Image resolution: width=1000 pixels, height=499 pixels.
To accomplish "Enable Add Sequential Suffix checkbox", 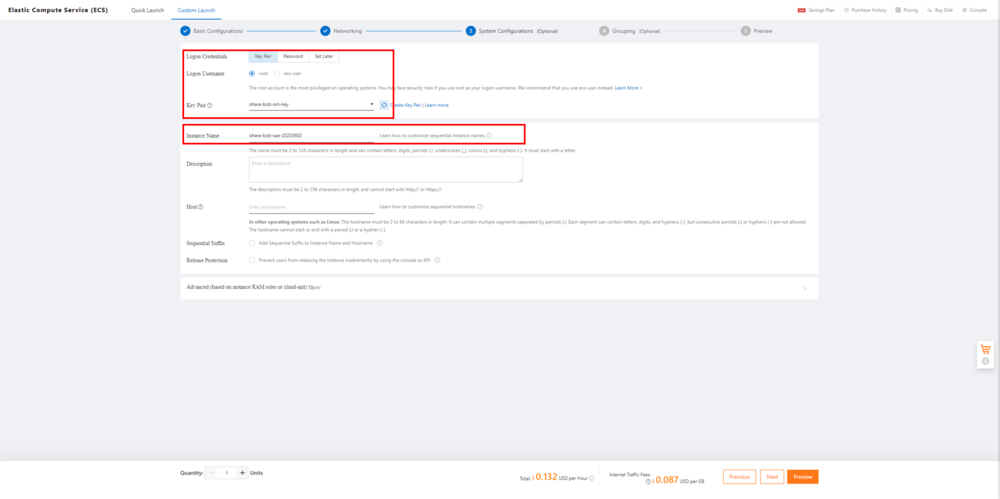I will point(252,243).
